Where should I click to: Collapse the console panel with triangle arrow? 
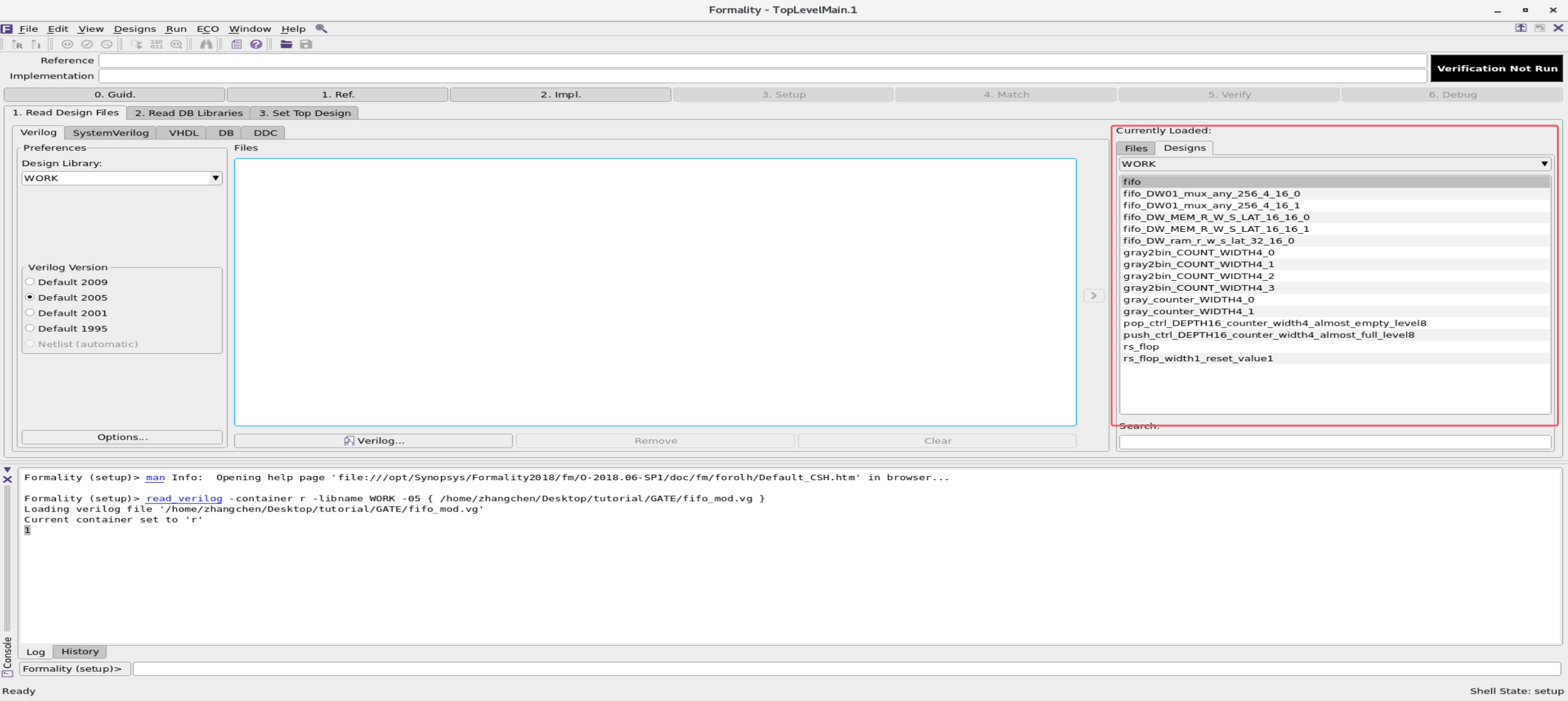pyautogui.click(x=7, y=470)
